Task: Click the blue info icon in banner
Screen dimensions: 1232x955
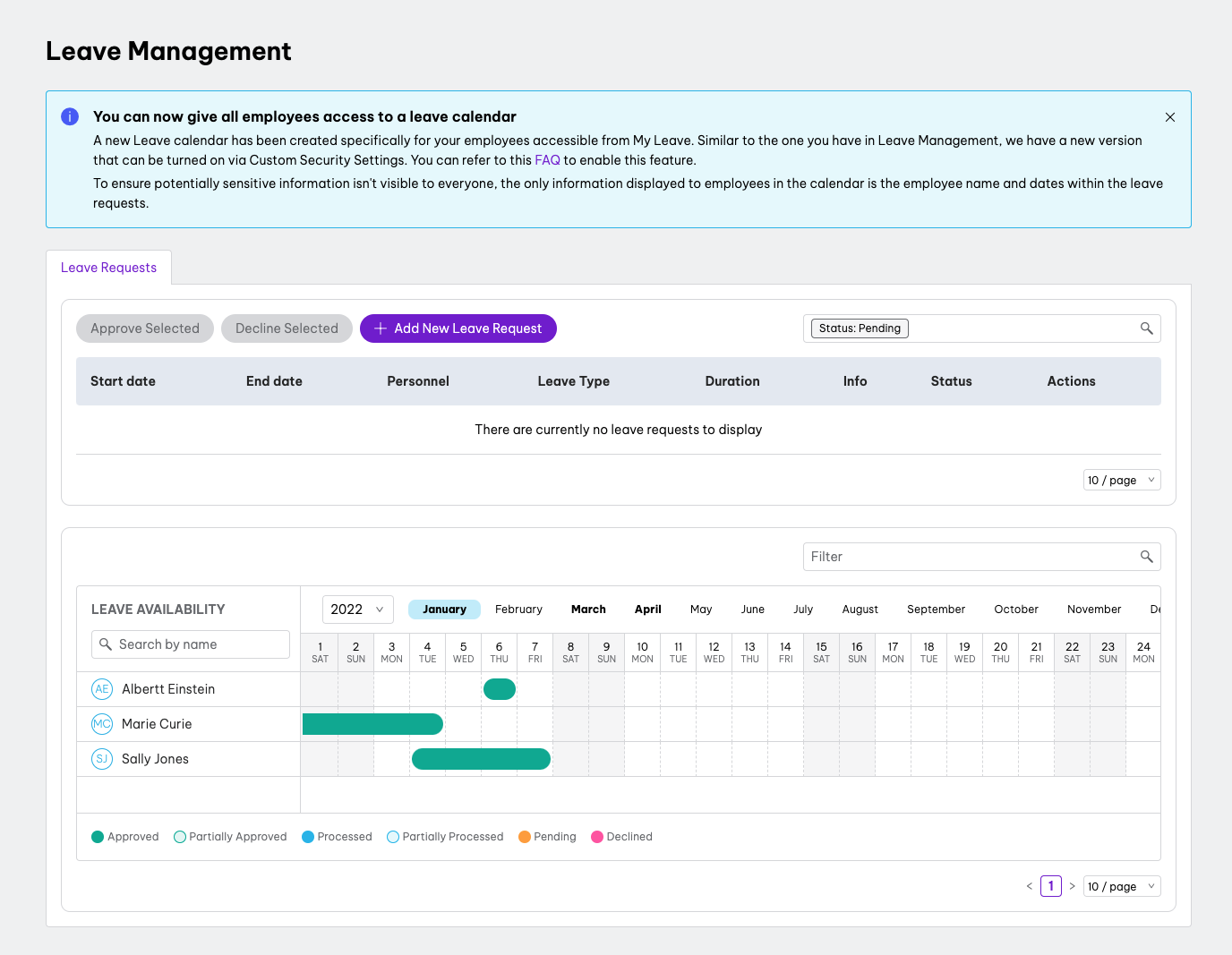Action: (x=70, y=116)
